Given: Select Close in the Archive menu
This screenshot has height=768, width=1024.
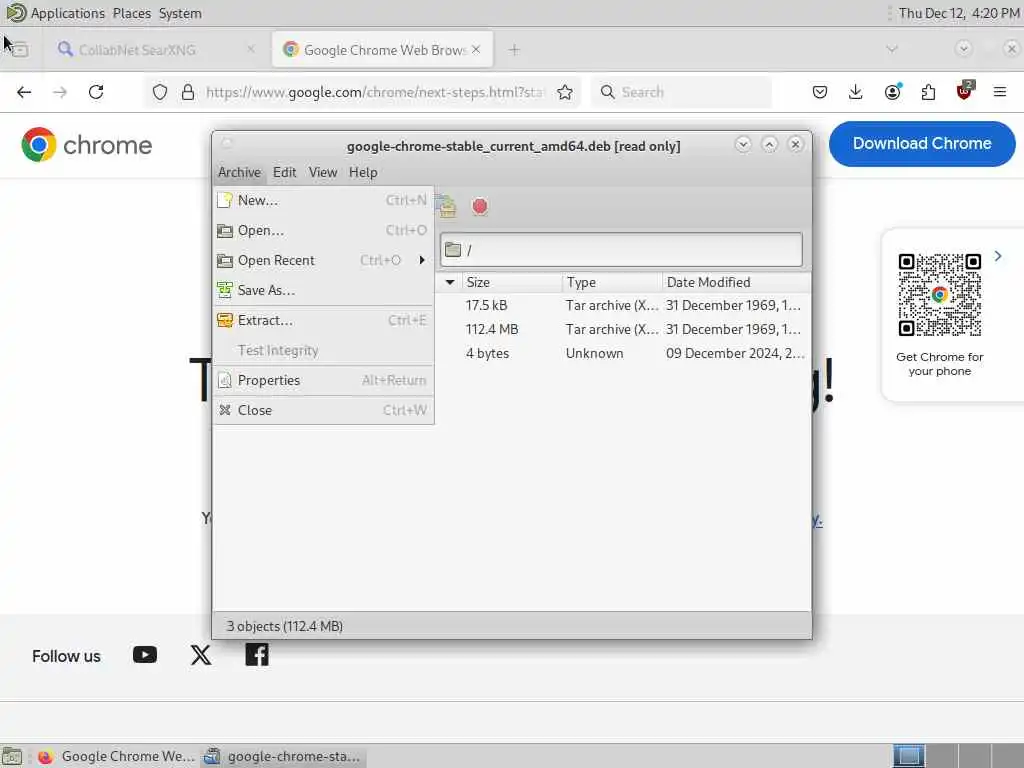Looking at the screenshot, I should 323,410.
